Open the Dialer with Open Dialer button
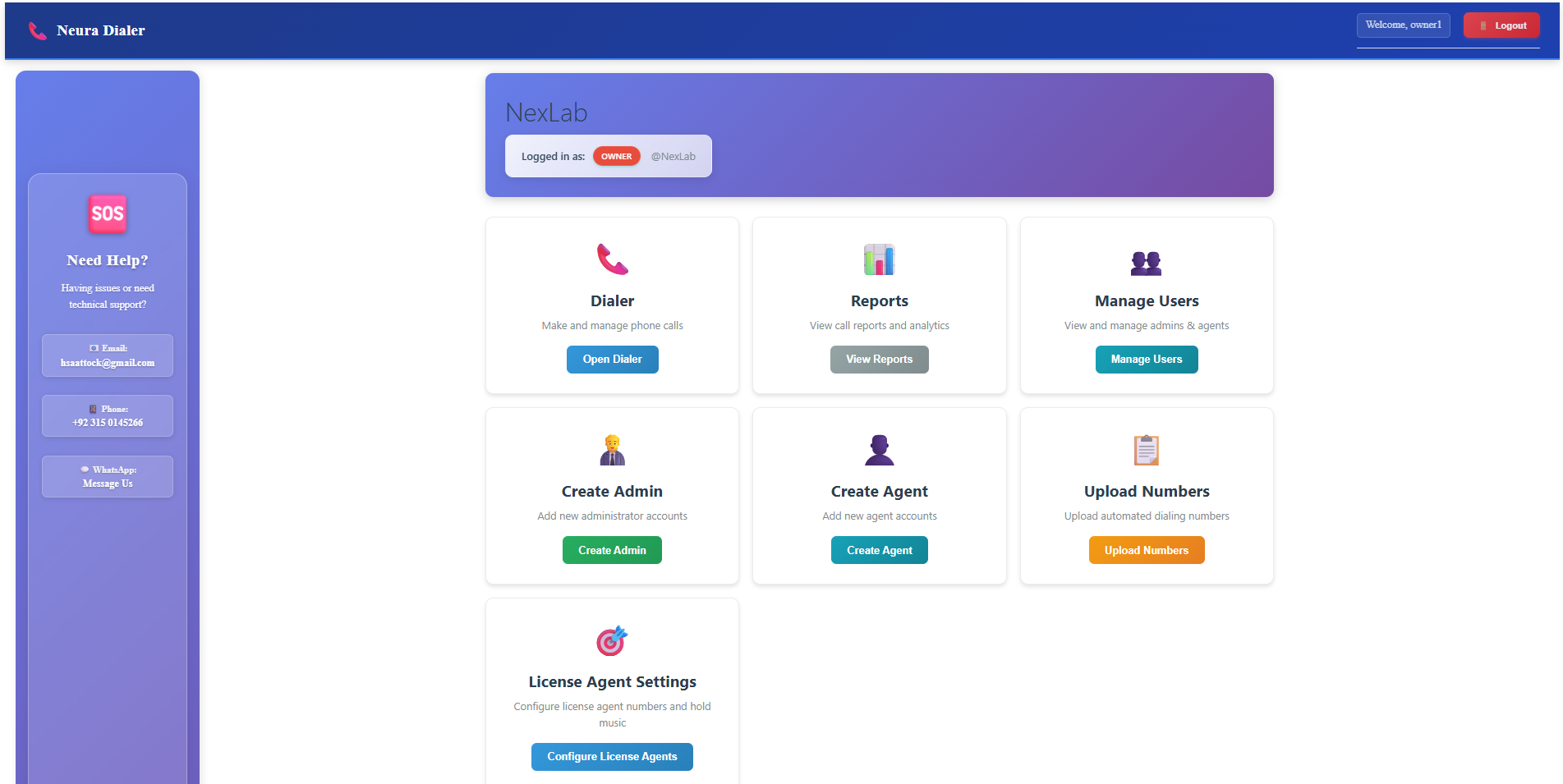 tap(612, 360)
